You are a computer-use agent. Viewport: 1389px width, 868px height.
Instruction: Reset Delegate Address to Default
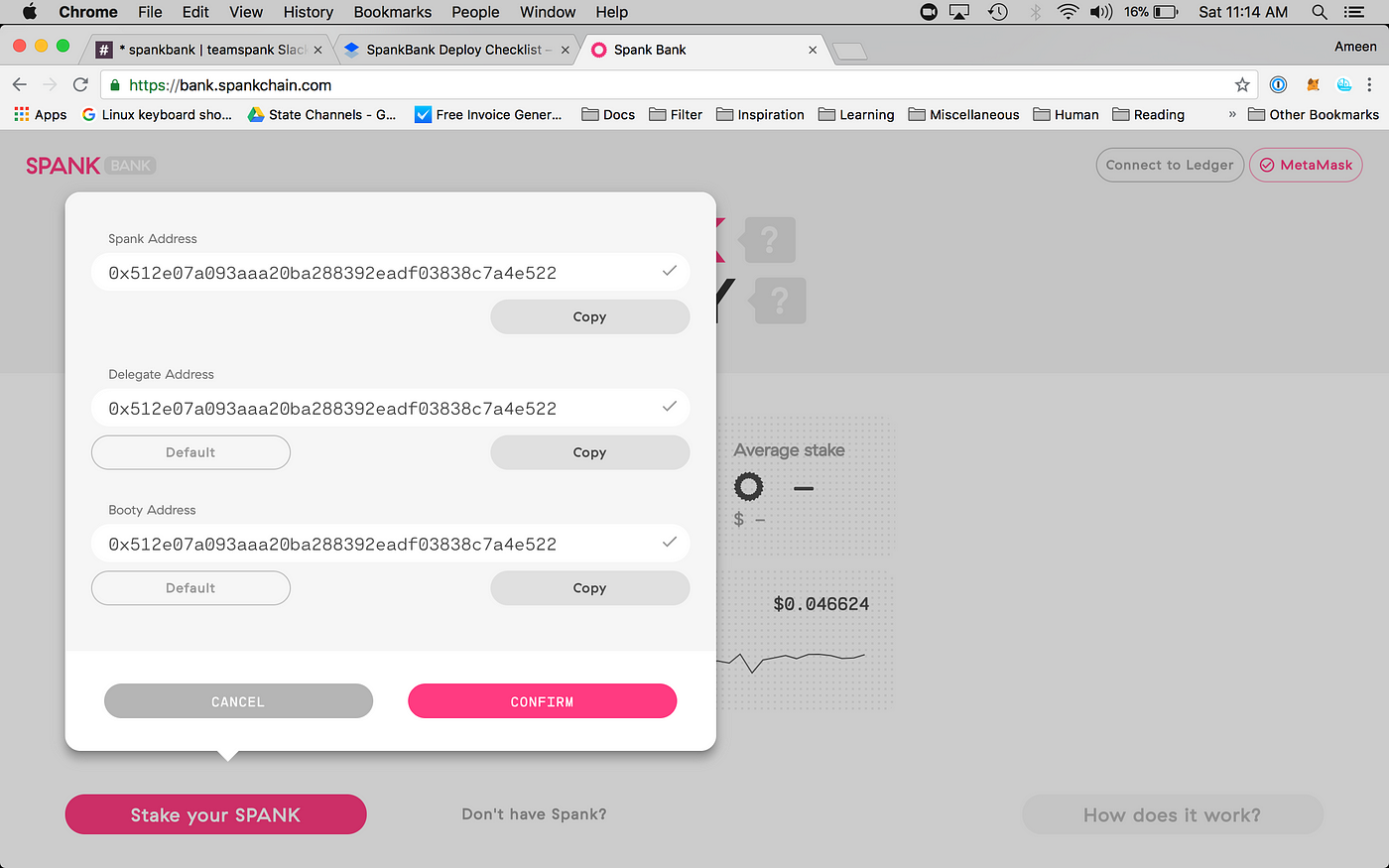190,452
